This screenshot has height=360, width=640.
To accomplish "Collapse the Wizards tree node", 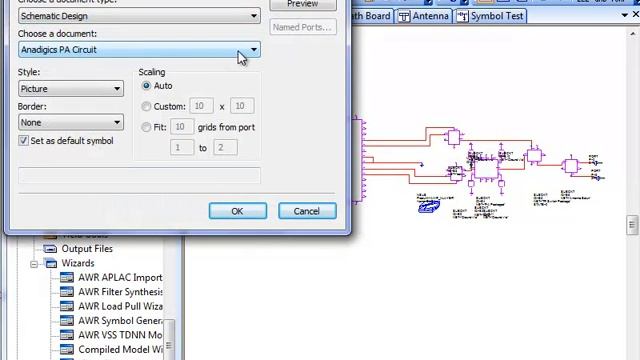I will coord(34,264).
